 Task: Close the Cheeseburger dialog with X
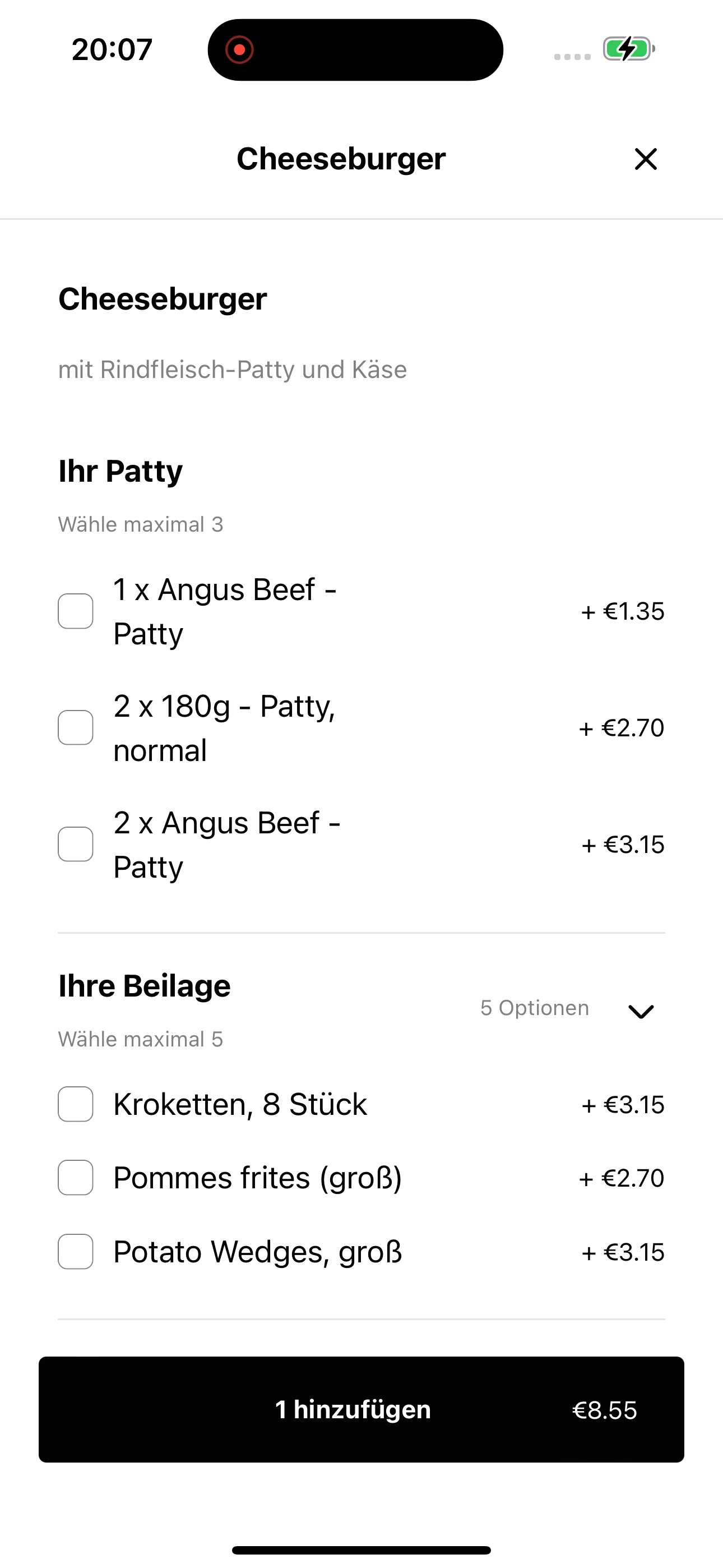pyautogui.click(x=645, y=159)
